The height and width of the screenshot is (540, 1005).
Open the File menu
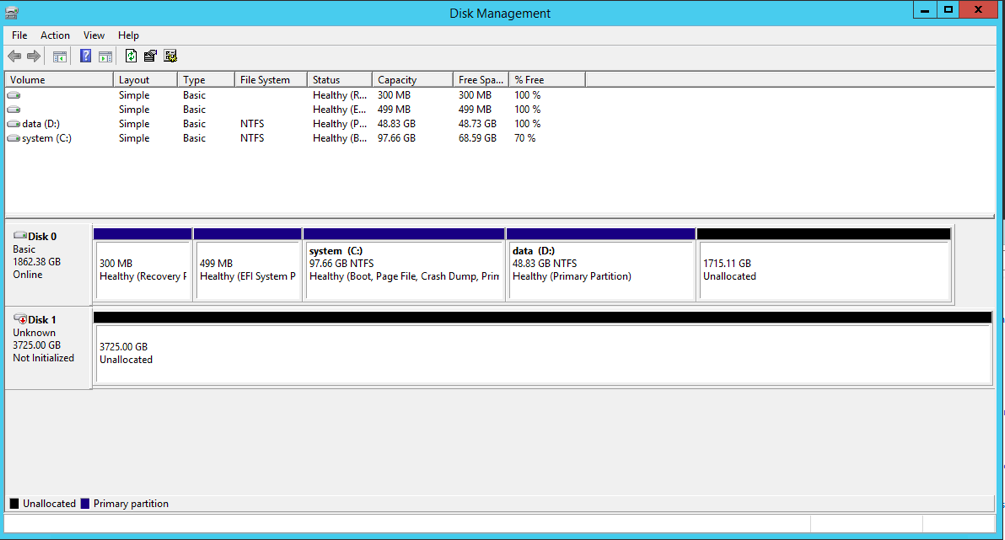tap(19, 35)
